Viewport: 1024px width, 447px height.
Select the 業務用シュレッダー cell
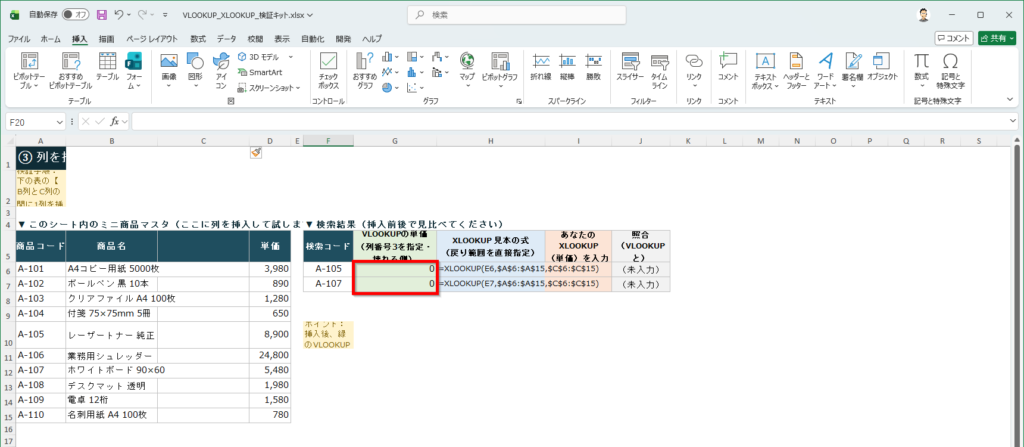coord(112,356)
